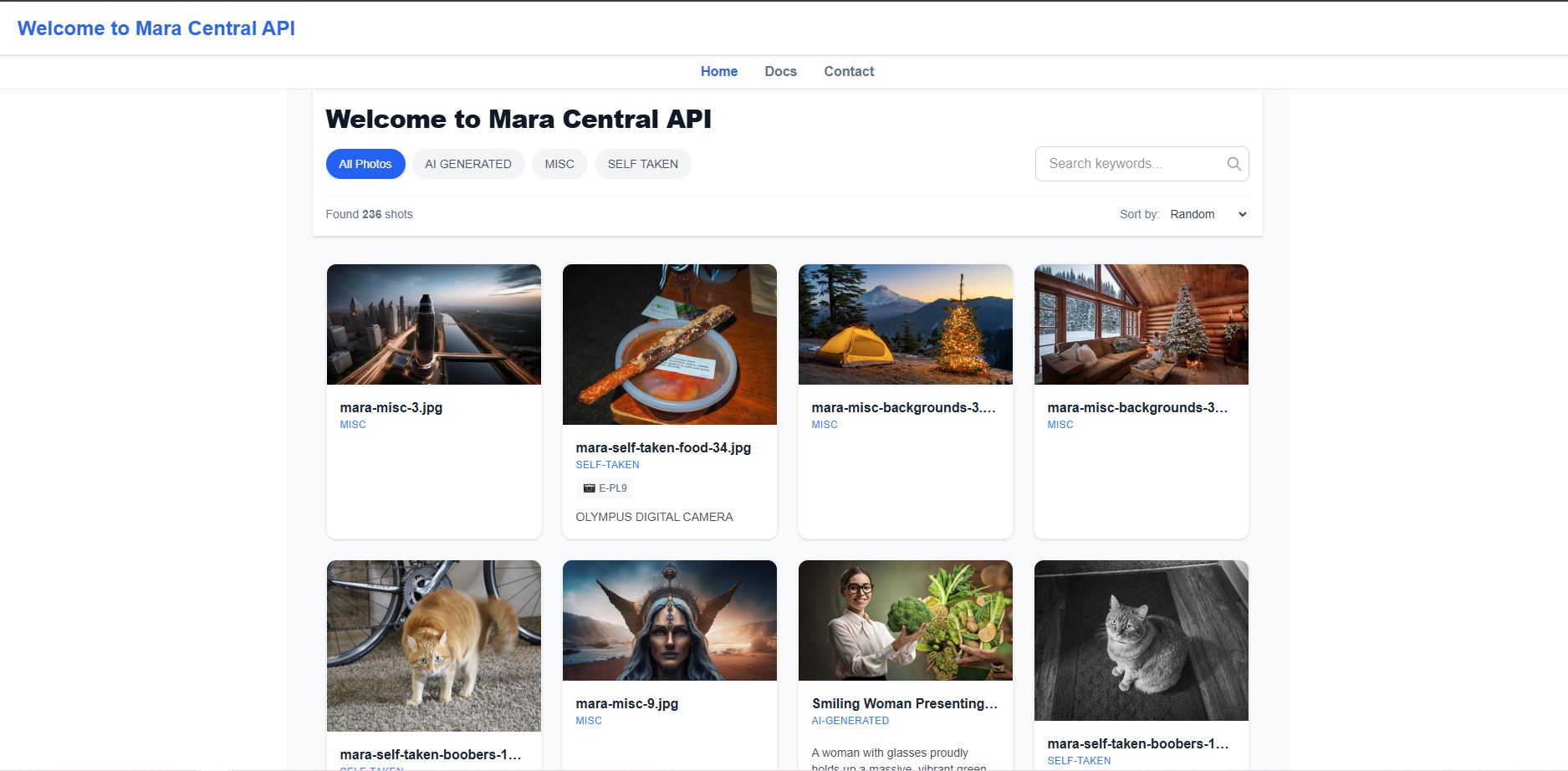Open the Christmas cabin interior photo
The image size is (1568, 771).
(1141, 324)
